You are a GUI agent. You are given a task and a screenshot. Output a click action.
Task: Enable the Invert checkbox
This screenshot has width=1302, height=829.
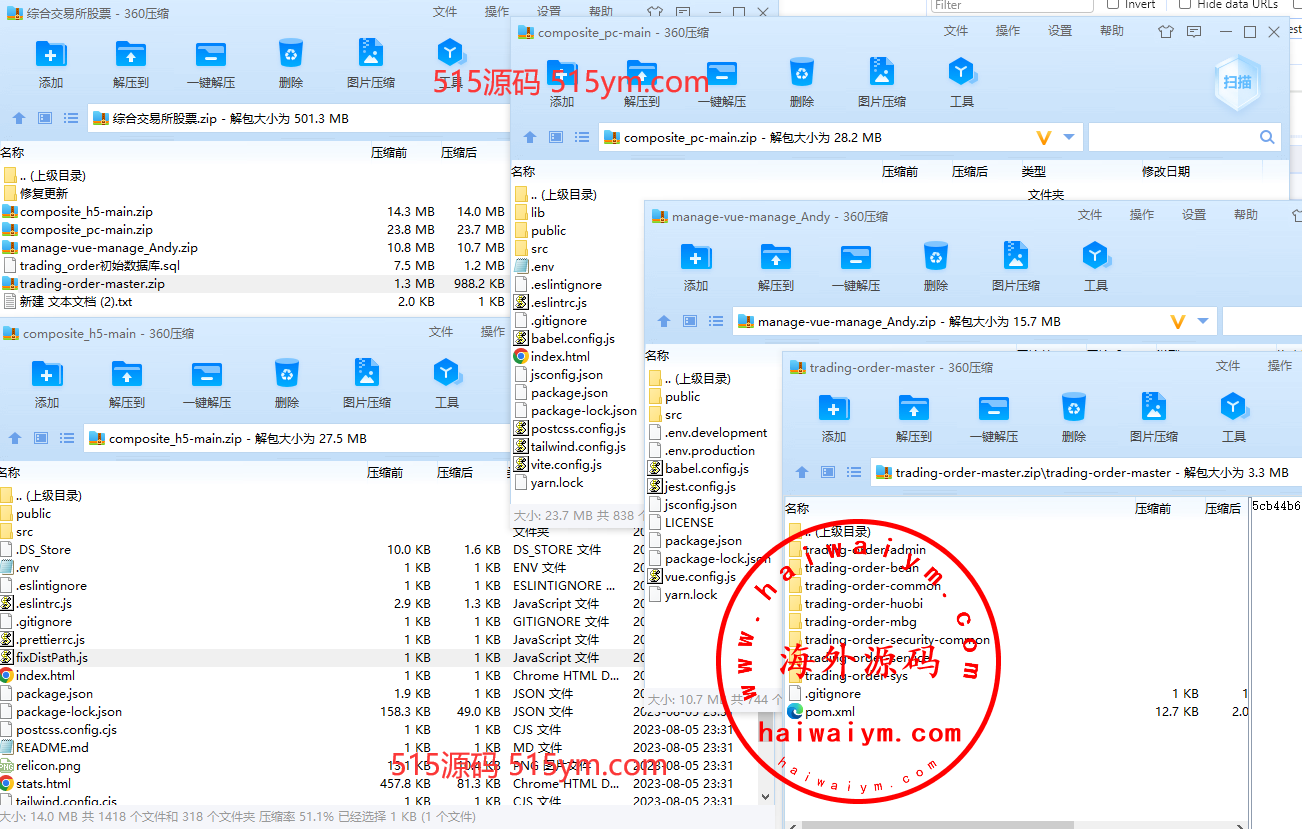1113,5
